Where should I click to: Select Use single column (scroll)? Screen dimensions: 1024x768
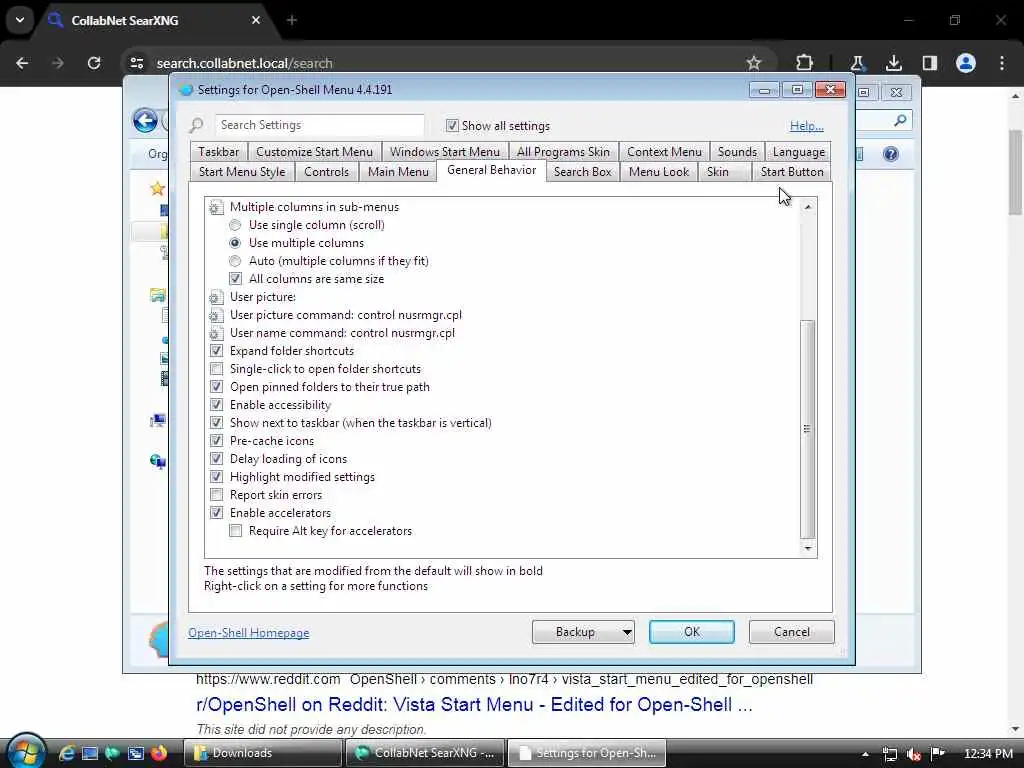coord(235,225)
